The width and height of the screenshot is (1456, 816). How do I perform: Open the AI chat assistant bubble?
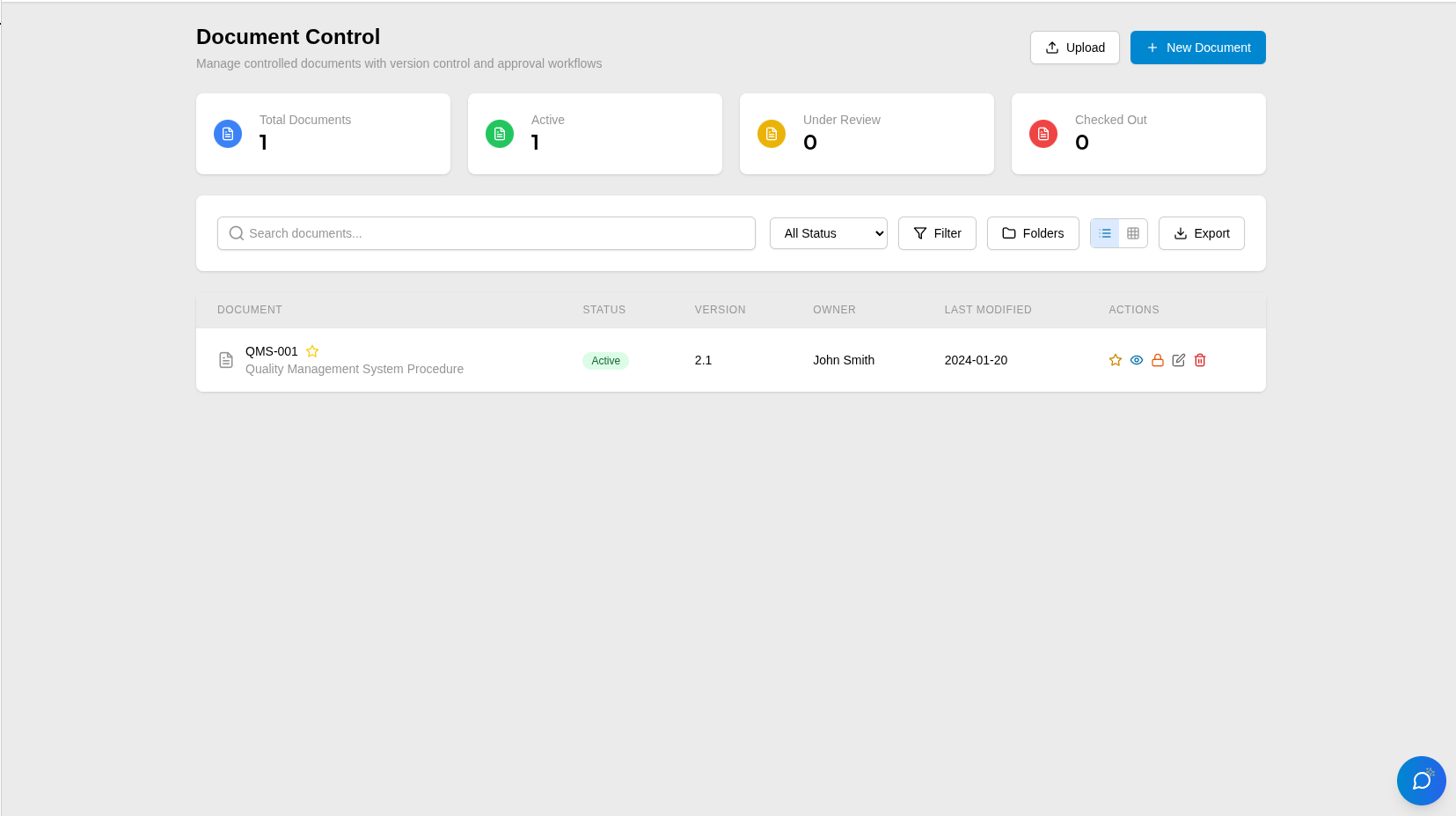click(x=1421, y=781)
